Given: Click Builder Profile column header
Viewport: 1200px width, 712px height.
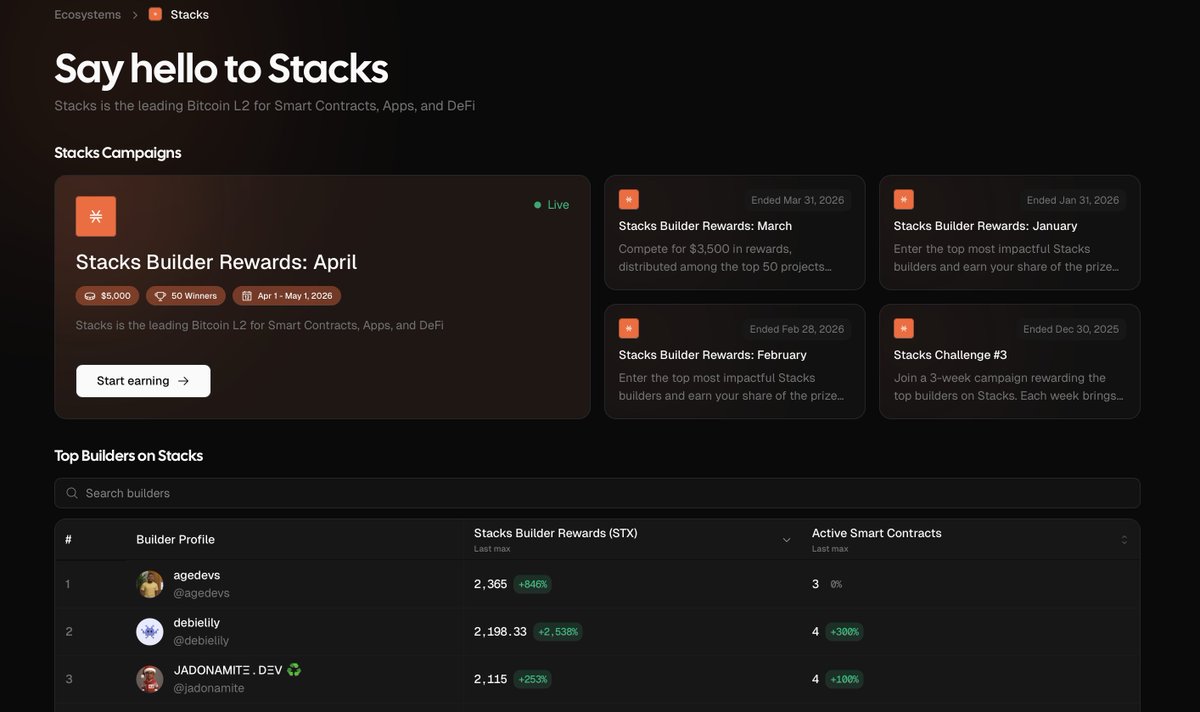Looking at the screenshot, I should [175, 540].
